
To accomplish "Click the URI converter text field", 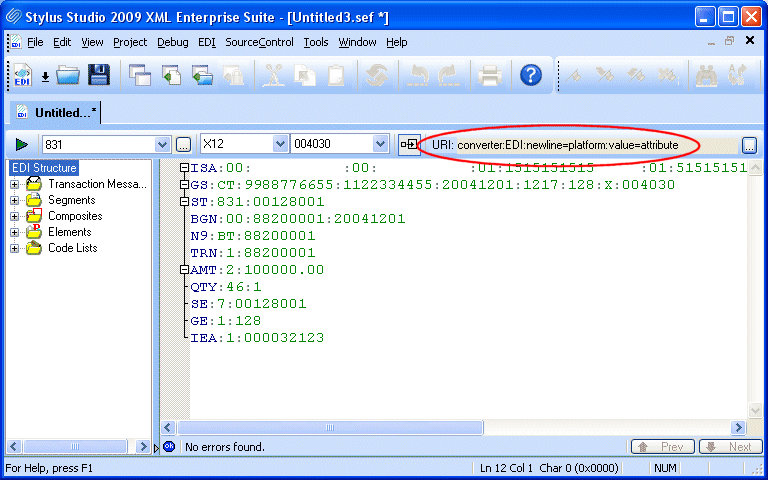I will pyautogui.click(x=595, y=145).
